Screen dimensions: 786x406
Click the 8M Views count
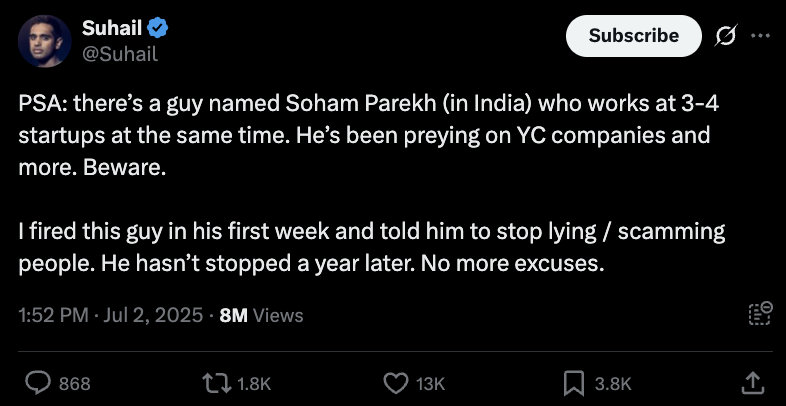point(260,315)
